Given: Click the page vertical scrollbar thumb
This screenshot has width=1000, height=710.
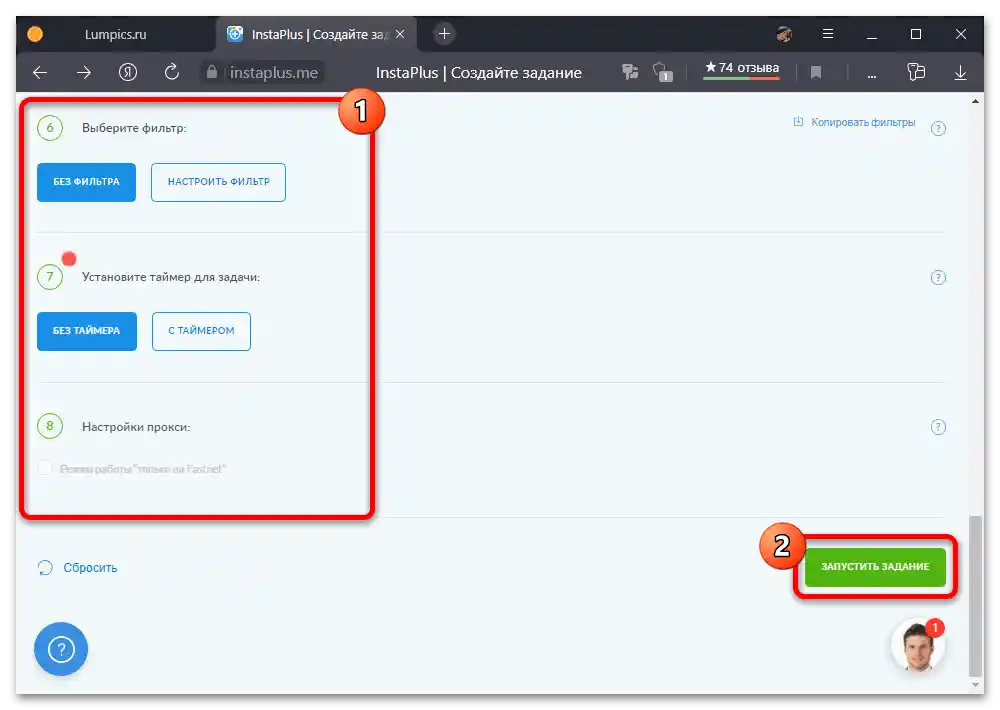Looking at the screenshot, I should click(x=975, y=595).
